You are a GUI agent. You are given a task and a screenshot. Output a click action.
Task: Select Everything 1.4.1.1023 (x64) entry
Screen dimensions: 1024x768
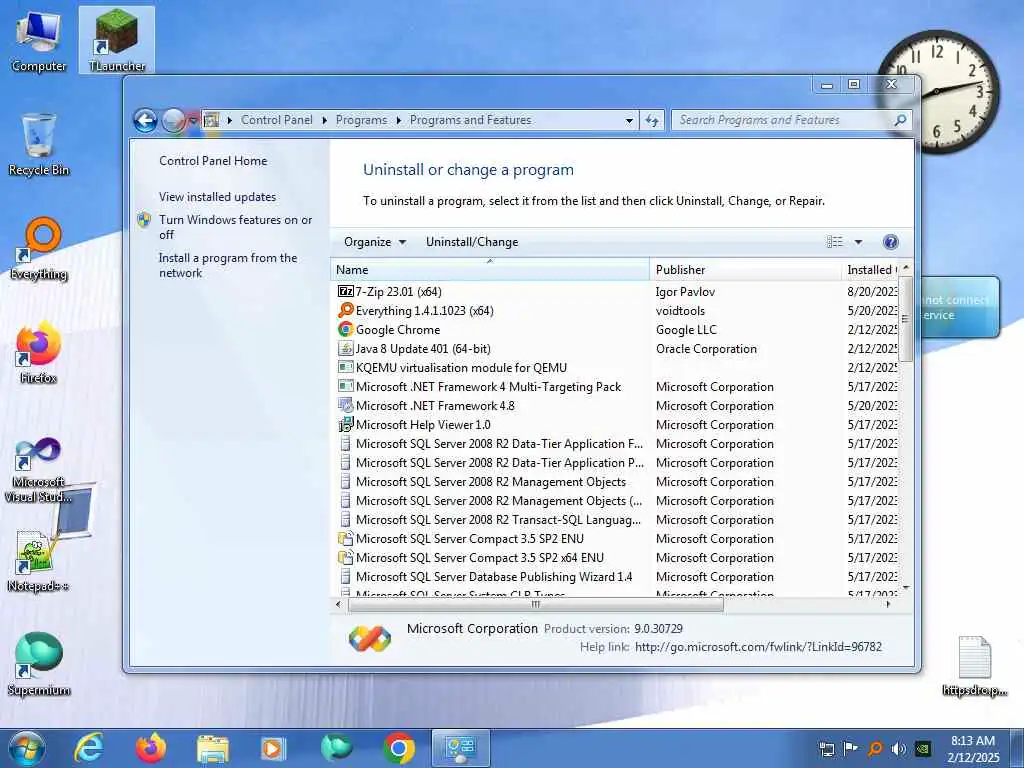(424, 311)
